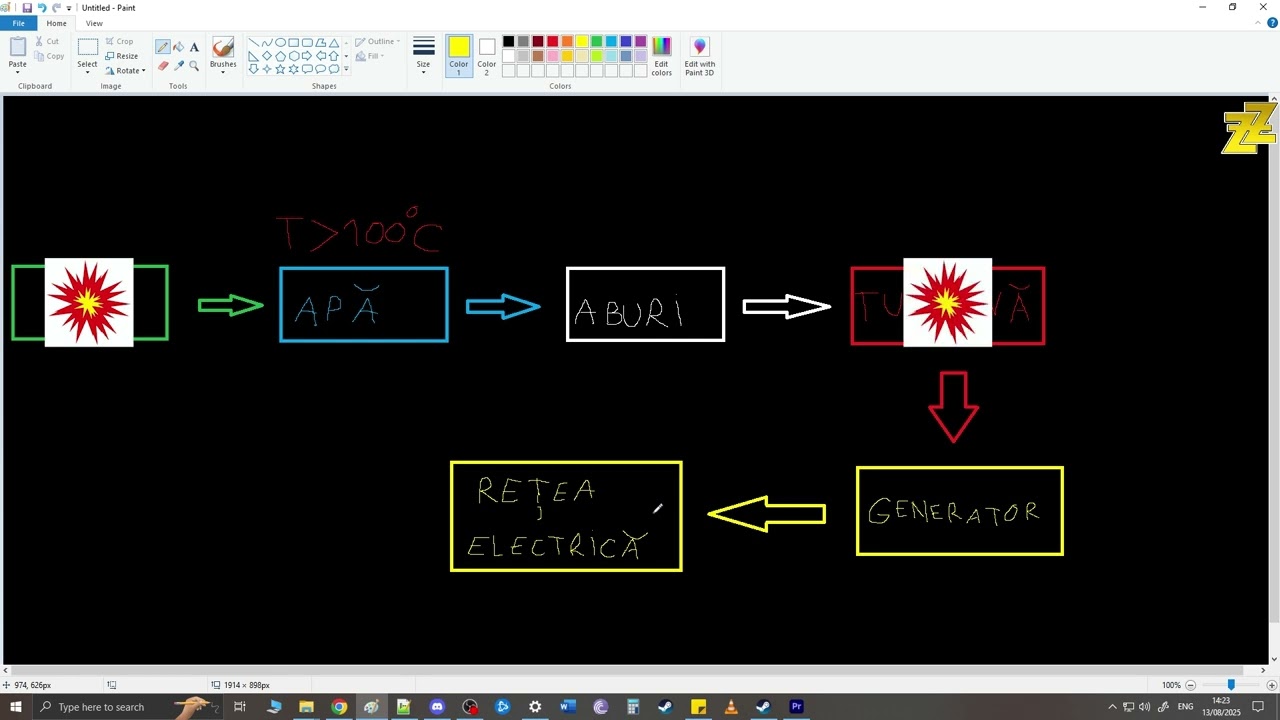This screenshot has height=720, width=1280.
Task: Open Discord from the taskbar
Action: pos(437,707)
